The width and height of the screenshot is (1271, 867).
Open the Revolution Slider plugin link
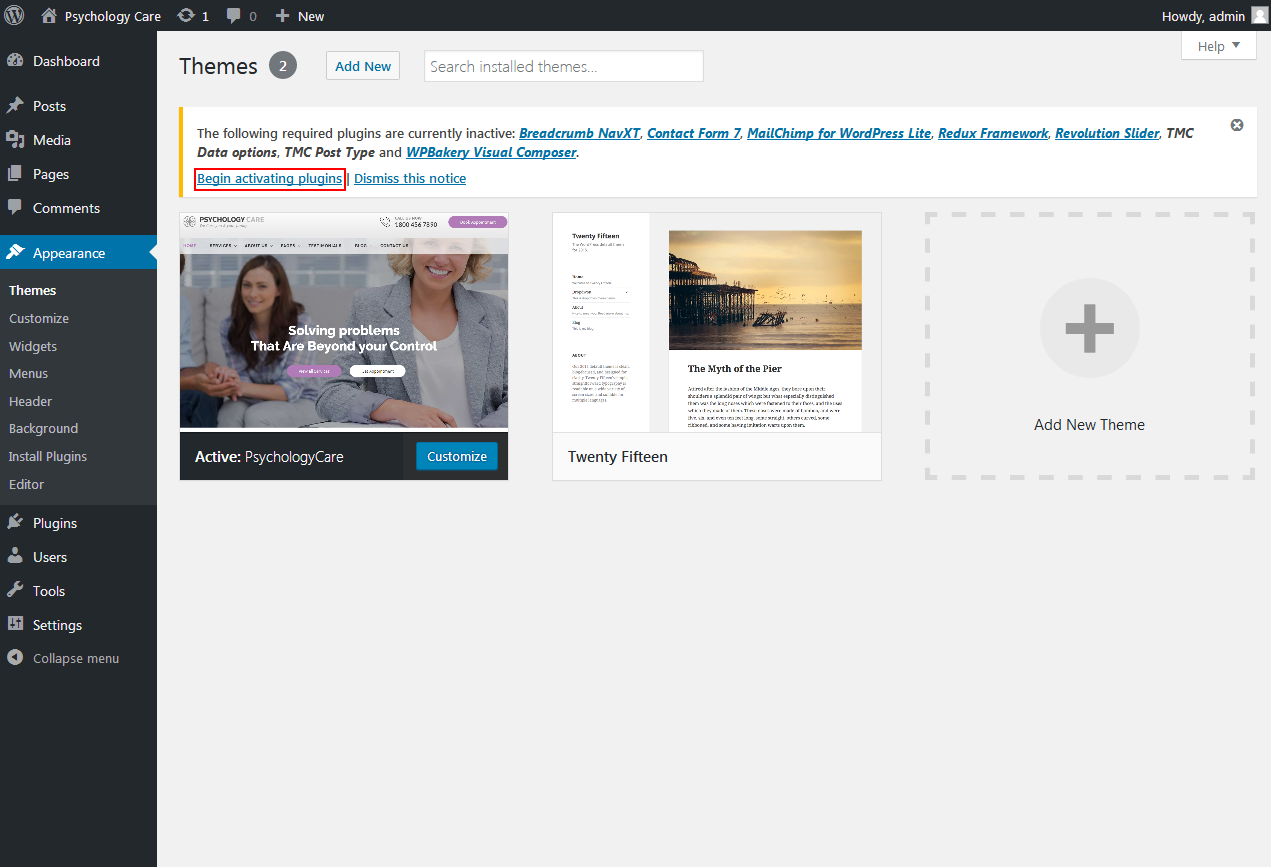point(1106,133)
